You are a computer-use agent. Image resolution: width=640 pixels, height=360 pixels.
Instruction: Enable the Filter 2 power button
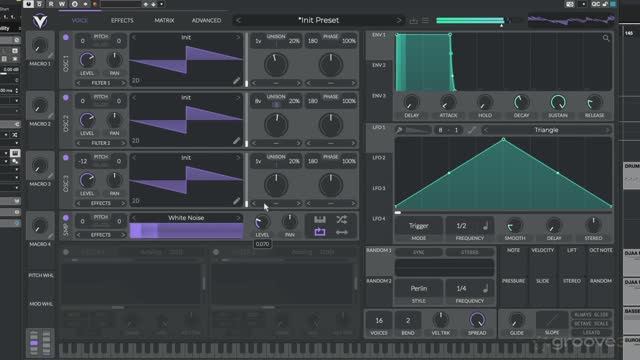[216, 252]
